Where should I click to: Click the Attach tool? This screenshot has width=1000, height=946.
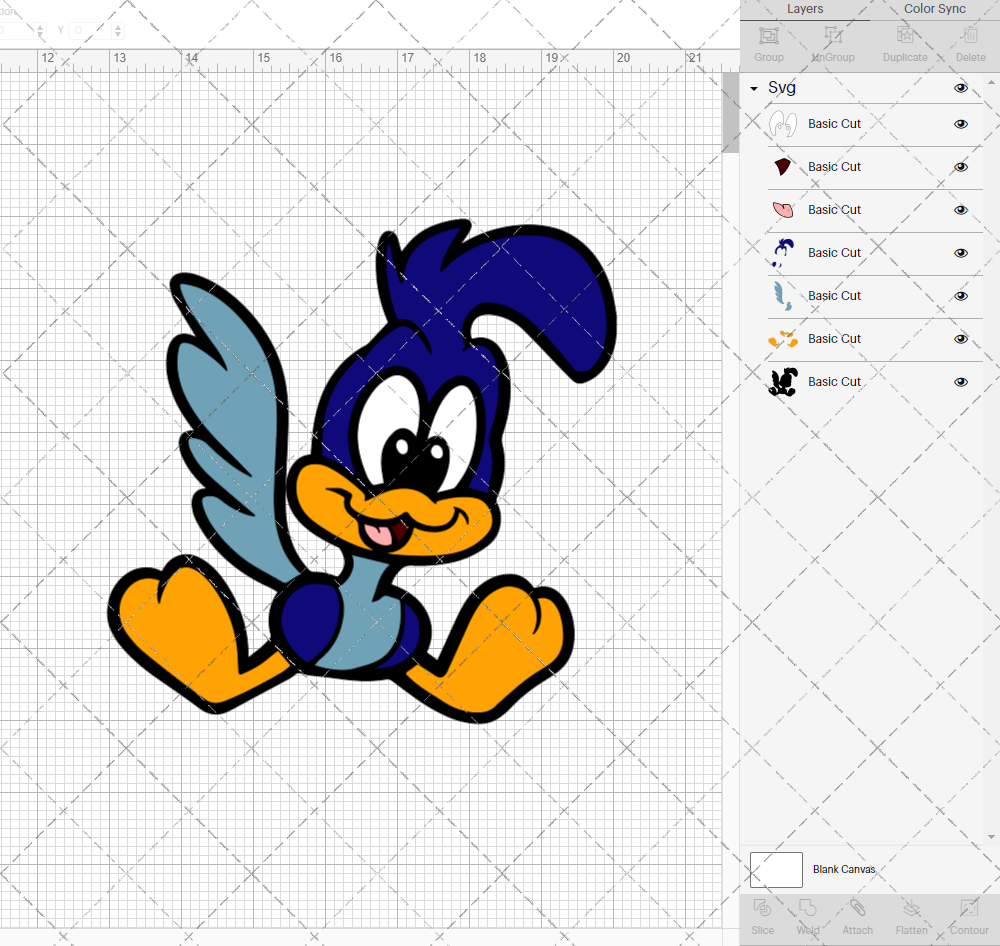857,915
